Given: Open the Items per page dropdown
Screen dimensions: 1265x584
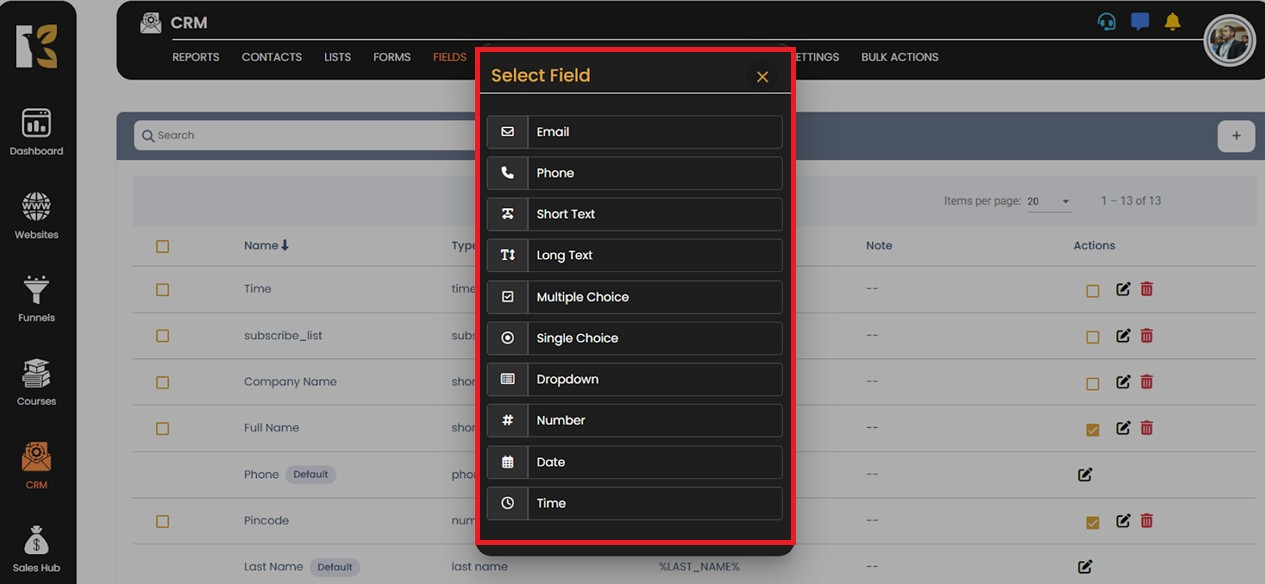Looking at the screenshot, I should click(x=1049, y=202).
